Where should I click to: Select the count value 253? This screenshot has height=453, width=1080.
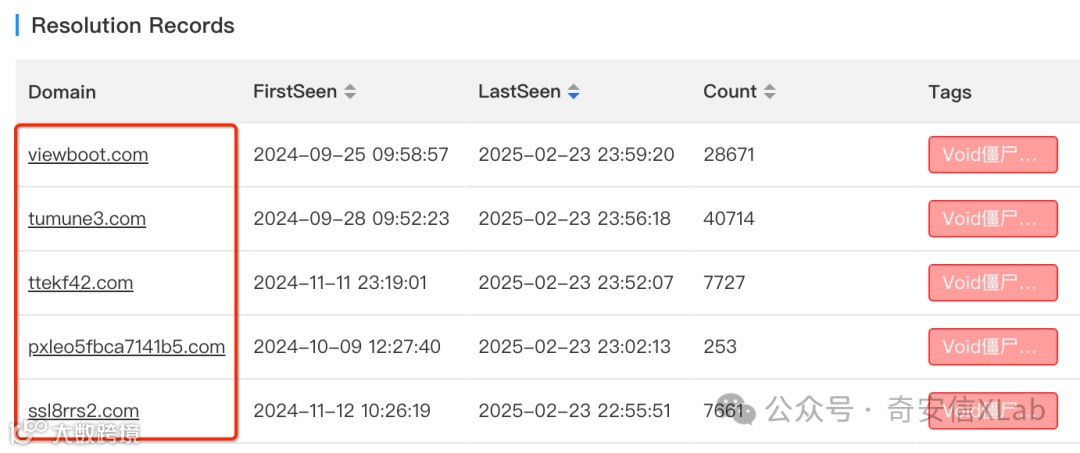point(720,347)
